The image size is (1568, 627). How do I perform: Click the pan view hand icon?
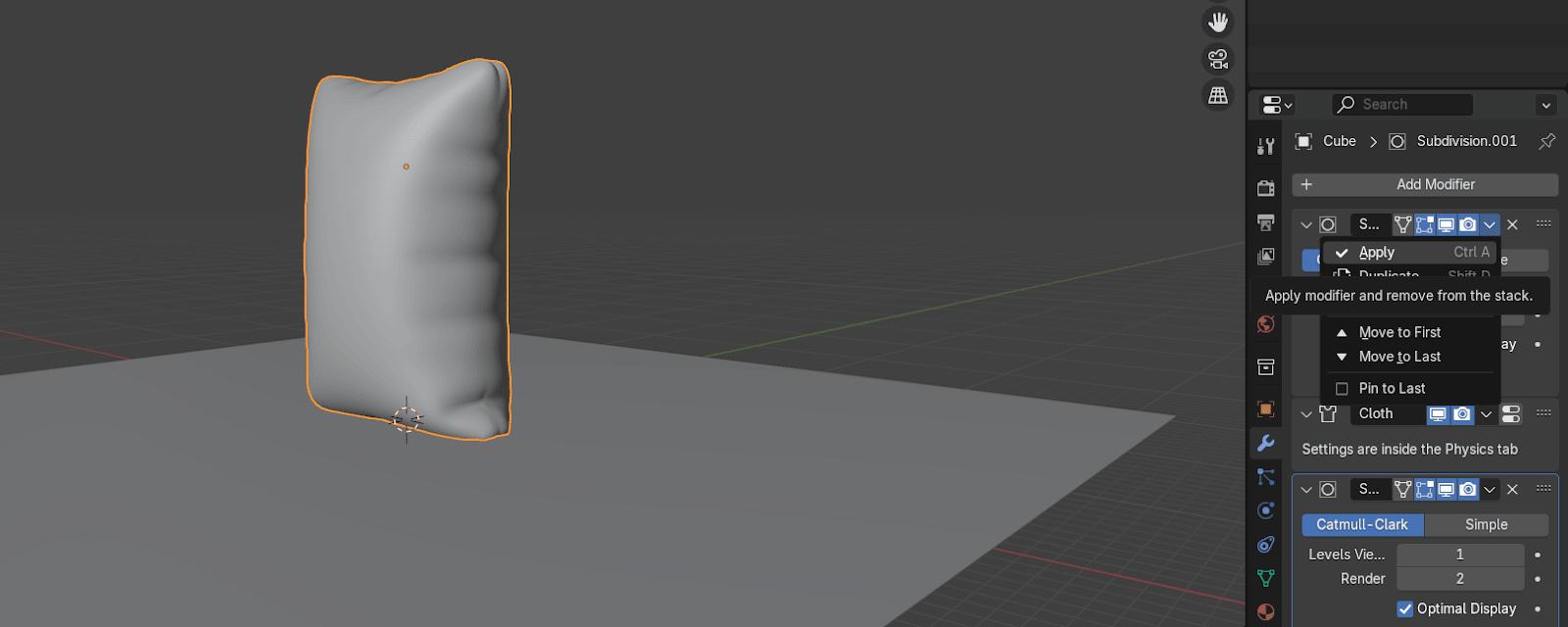1218,22
